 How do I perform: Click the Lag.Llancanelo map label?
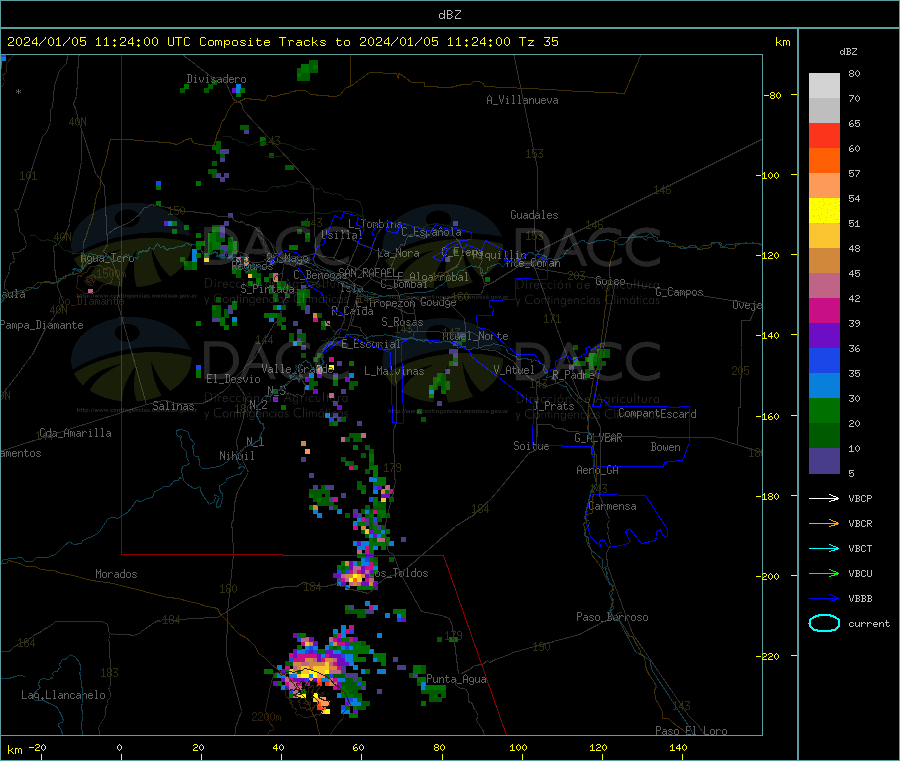(64, 695)
